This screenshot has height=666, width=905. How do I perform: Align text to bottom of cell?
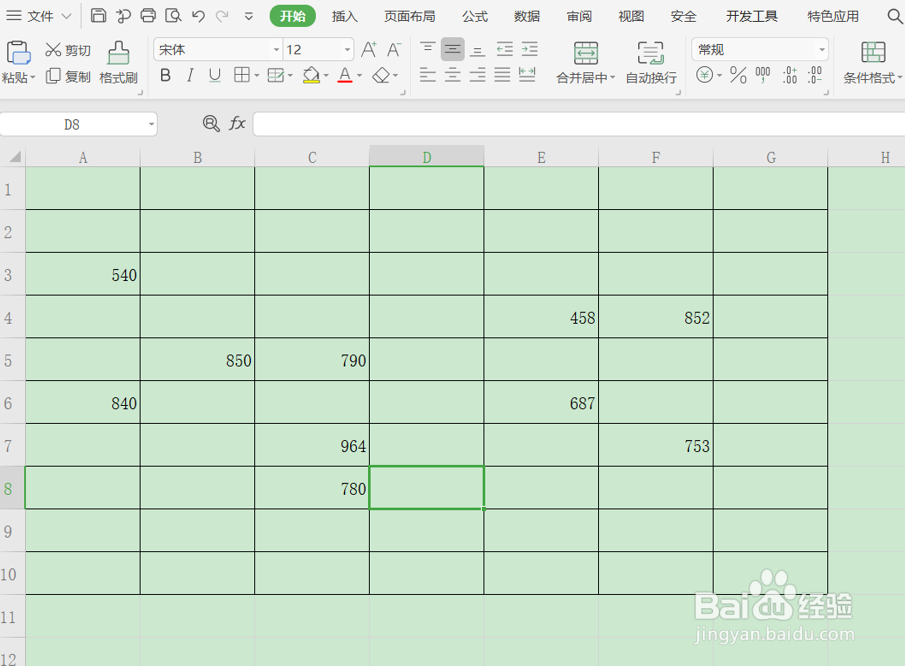click(477, 50)
